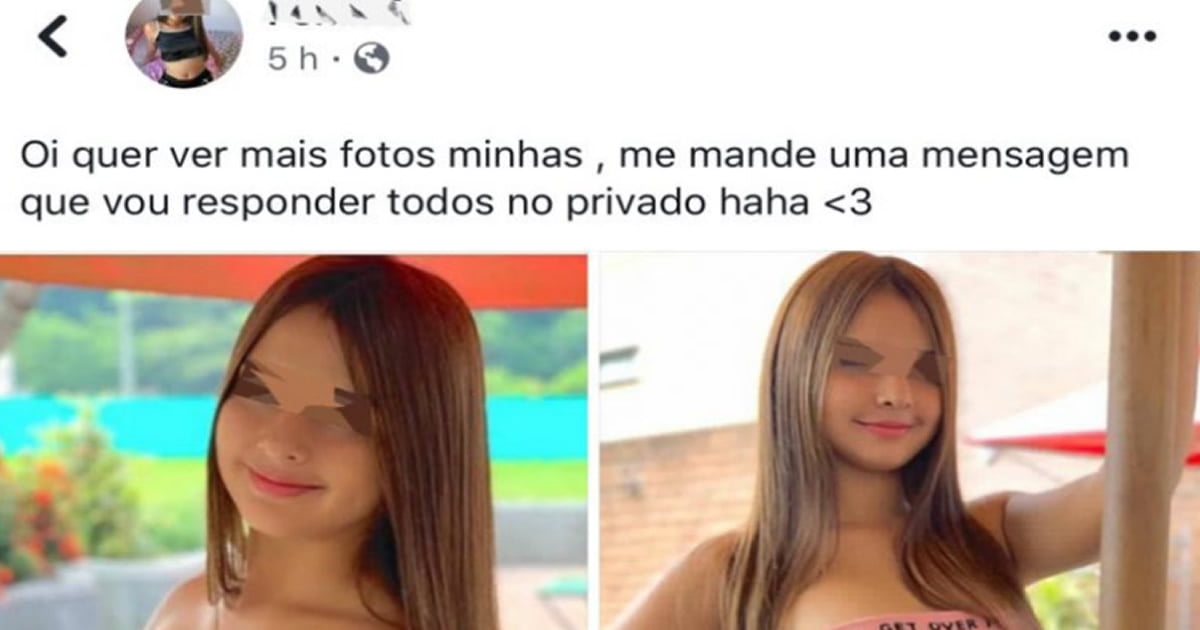The width and height of the screenshot is (1200, 630).
Task: Open the left photo in the post
Action: click(293, 441)
